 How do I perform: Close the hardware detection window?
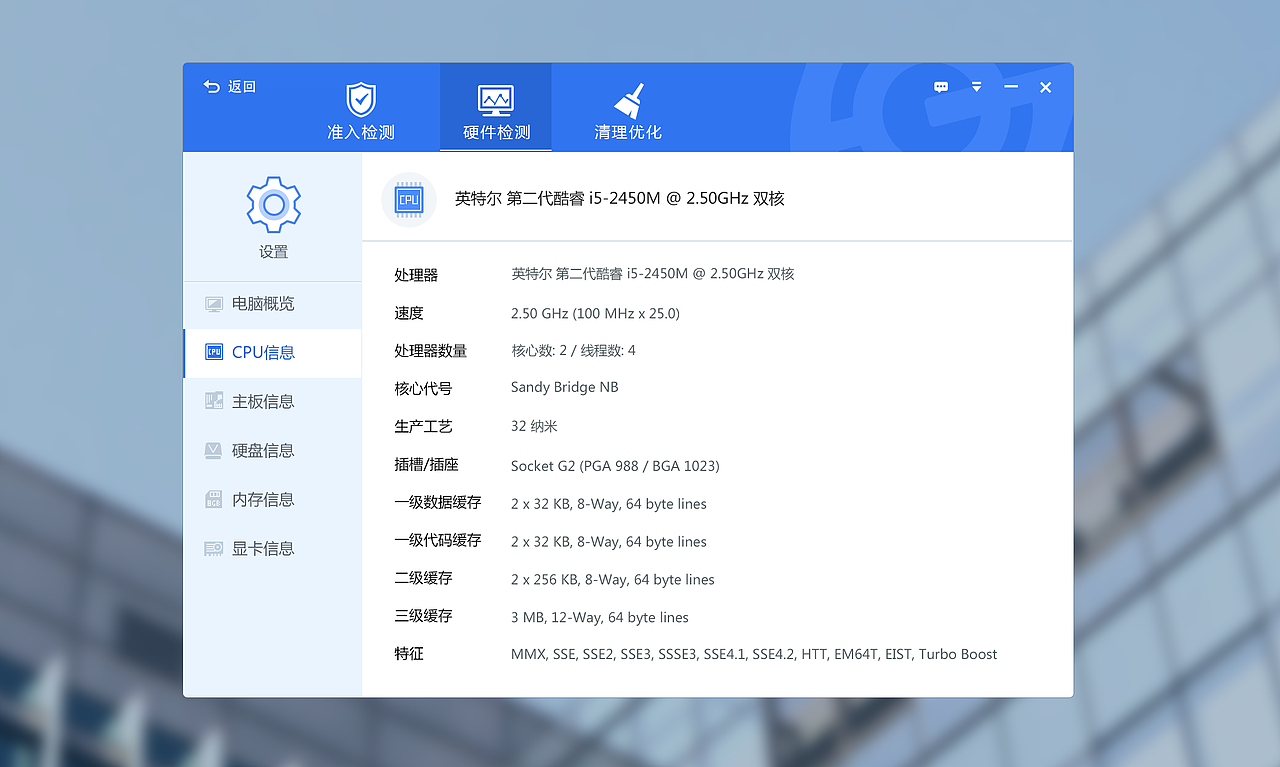tap(1045, 87)
